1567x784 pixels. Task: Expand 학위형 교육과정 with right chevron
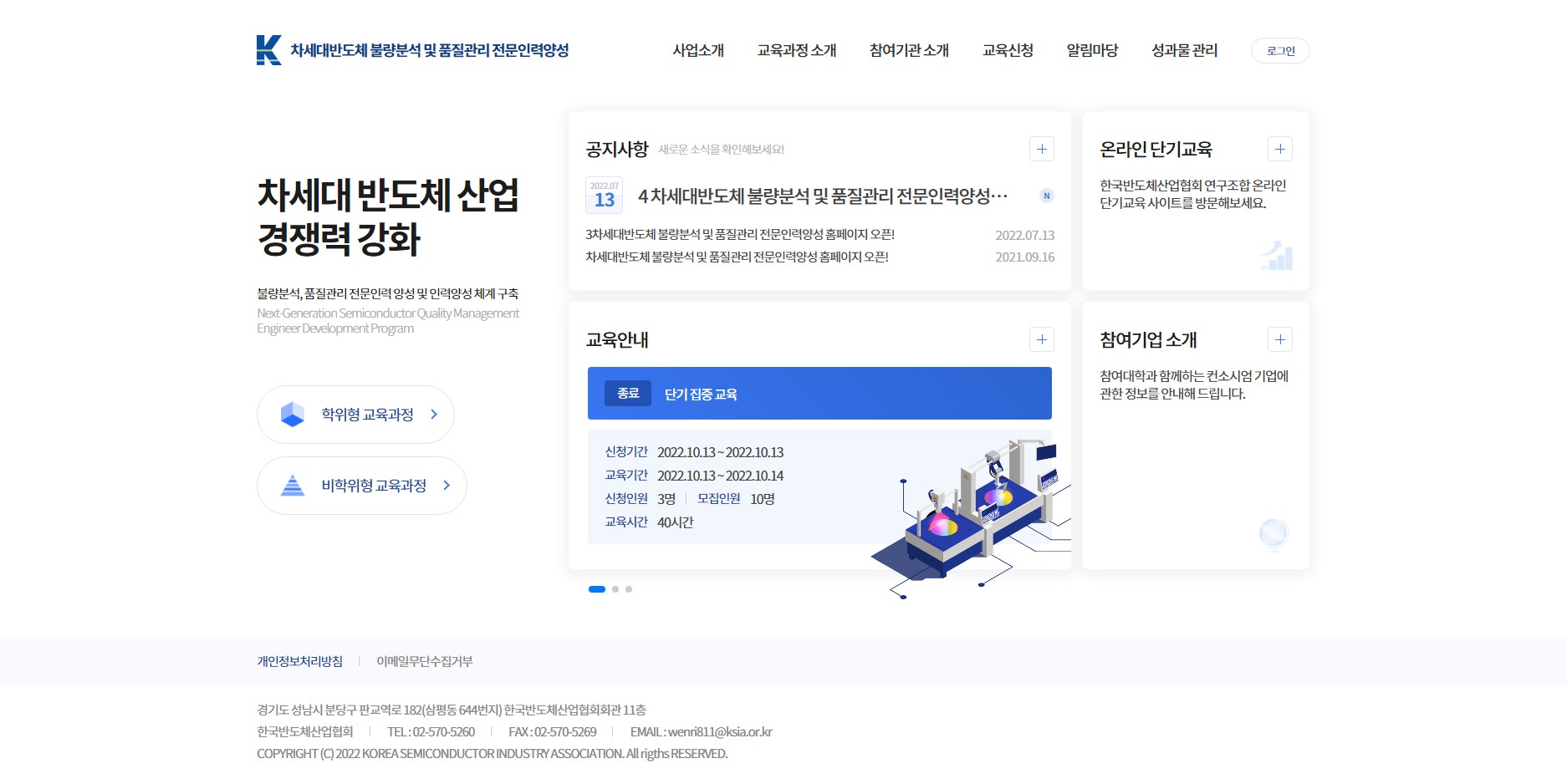(x=434, y=415)
